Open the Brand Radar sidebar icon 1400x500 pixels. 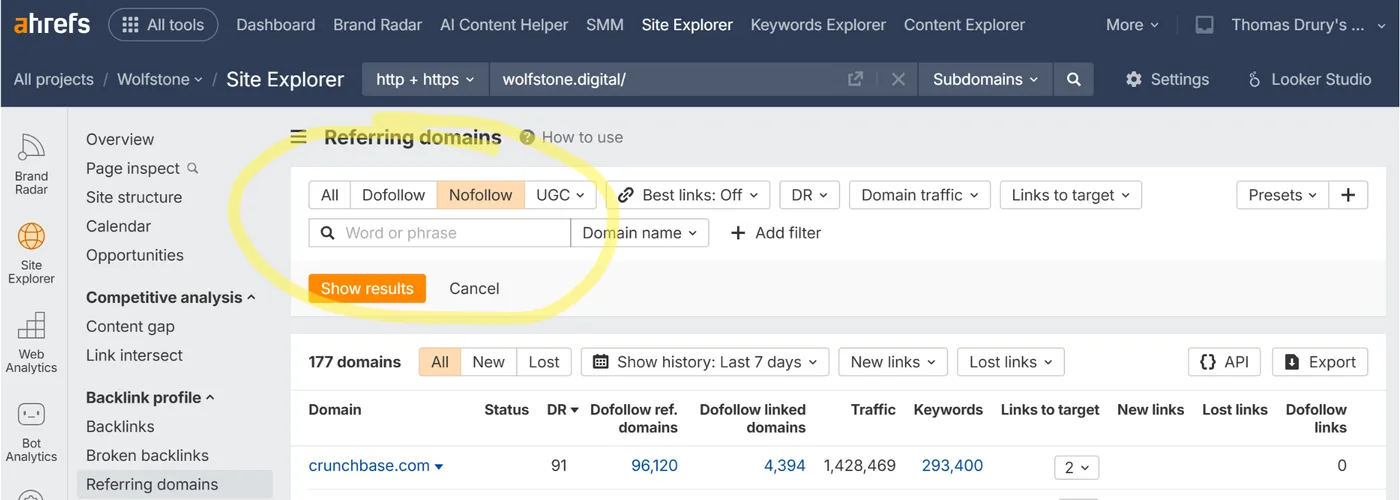coord(31,164)
